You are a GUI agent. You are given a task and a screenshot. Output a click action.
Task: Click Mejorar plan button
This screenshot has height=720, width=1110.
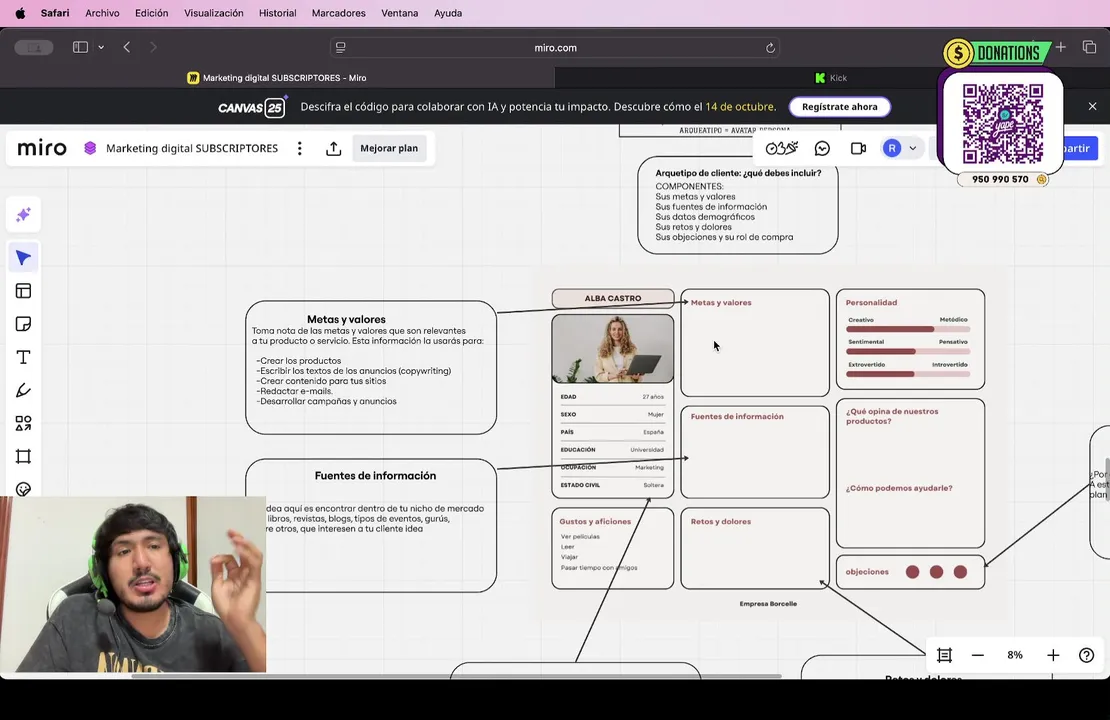click(389, 148)
